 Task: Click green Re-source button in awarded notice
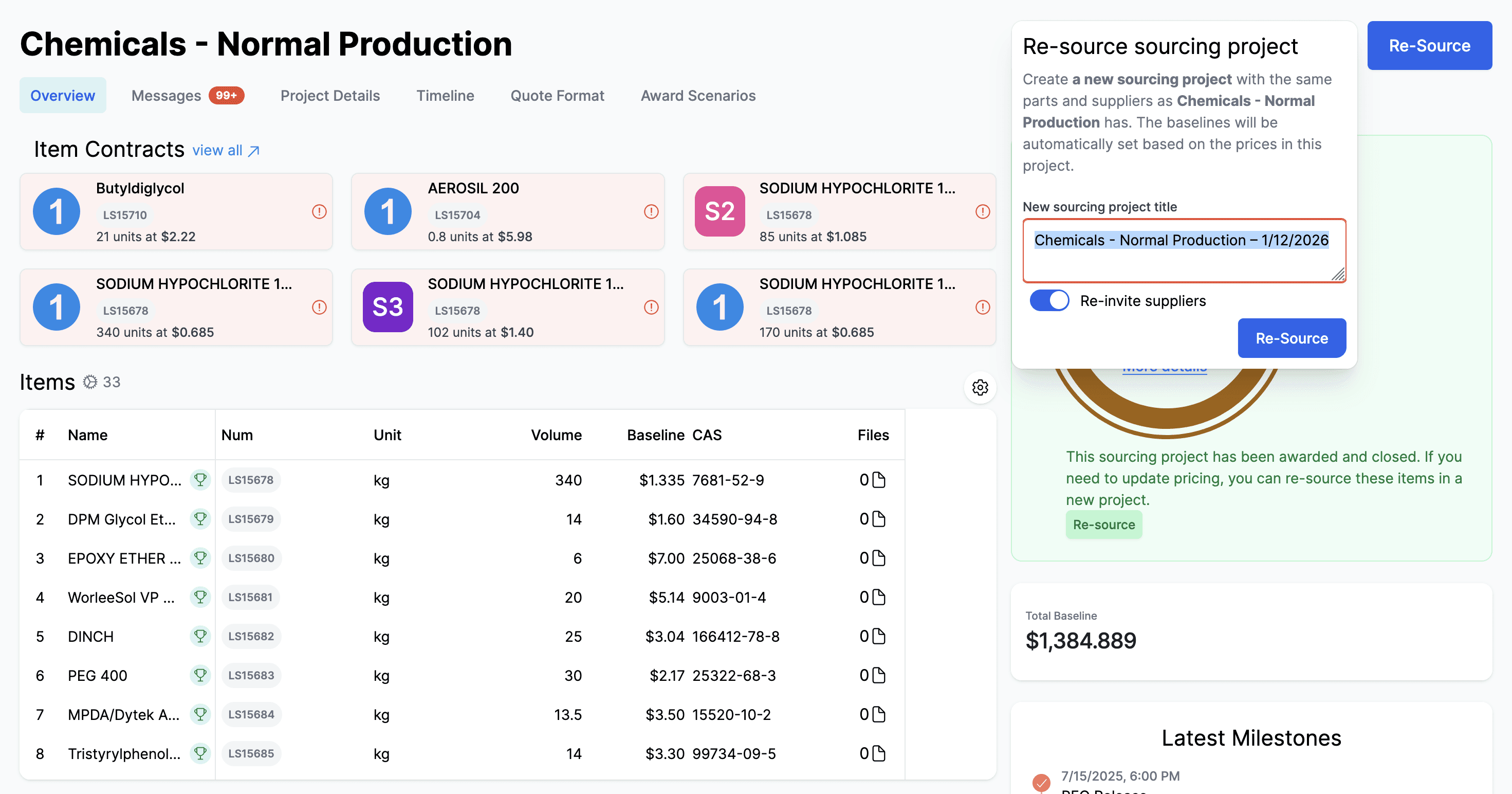[x=1103, y=525]
